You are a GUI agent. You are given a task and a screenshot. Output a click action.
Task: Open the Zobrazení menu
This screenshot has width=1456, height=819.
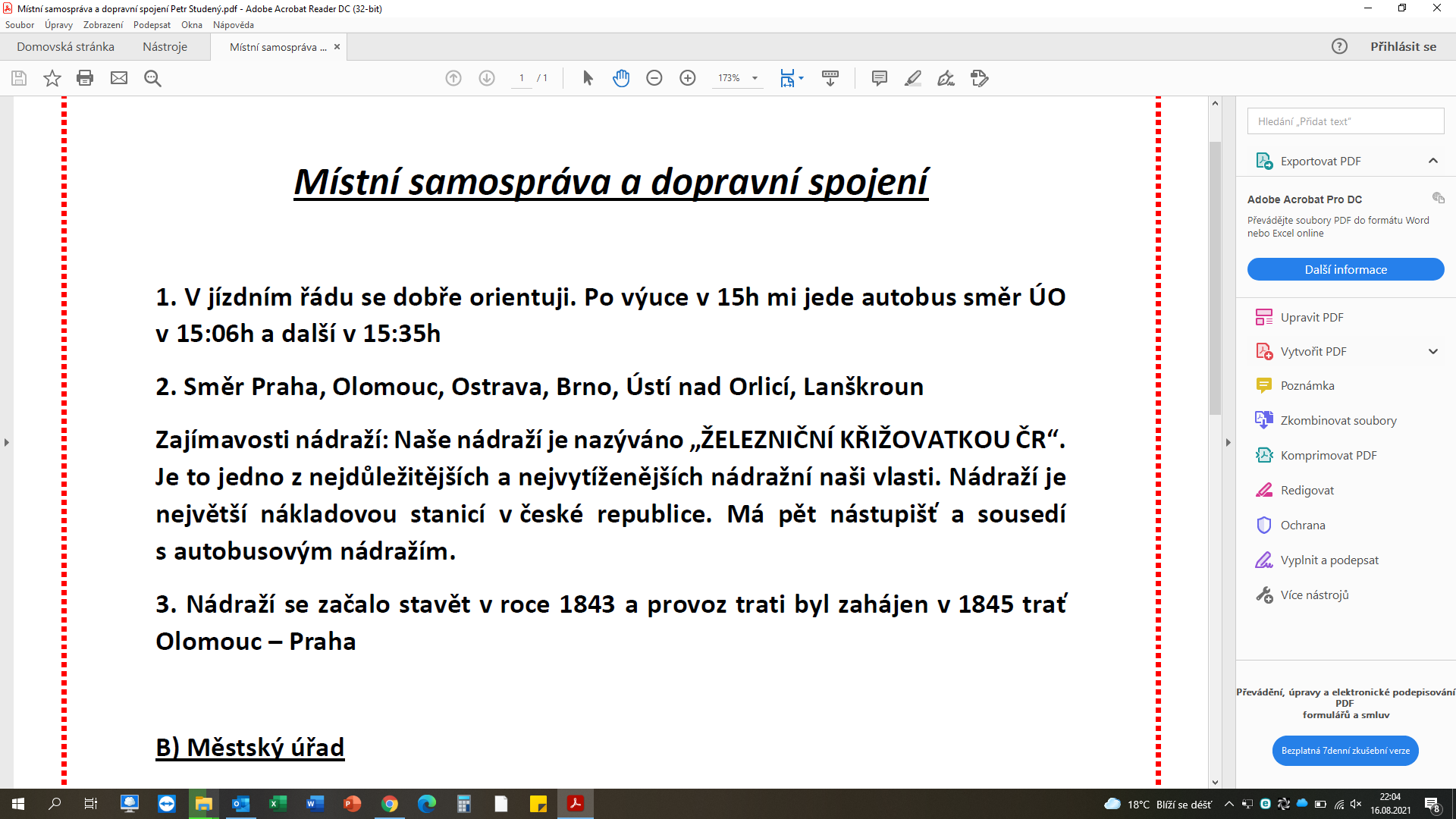point(102,25)
